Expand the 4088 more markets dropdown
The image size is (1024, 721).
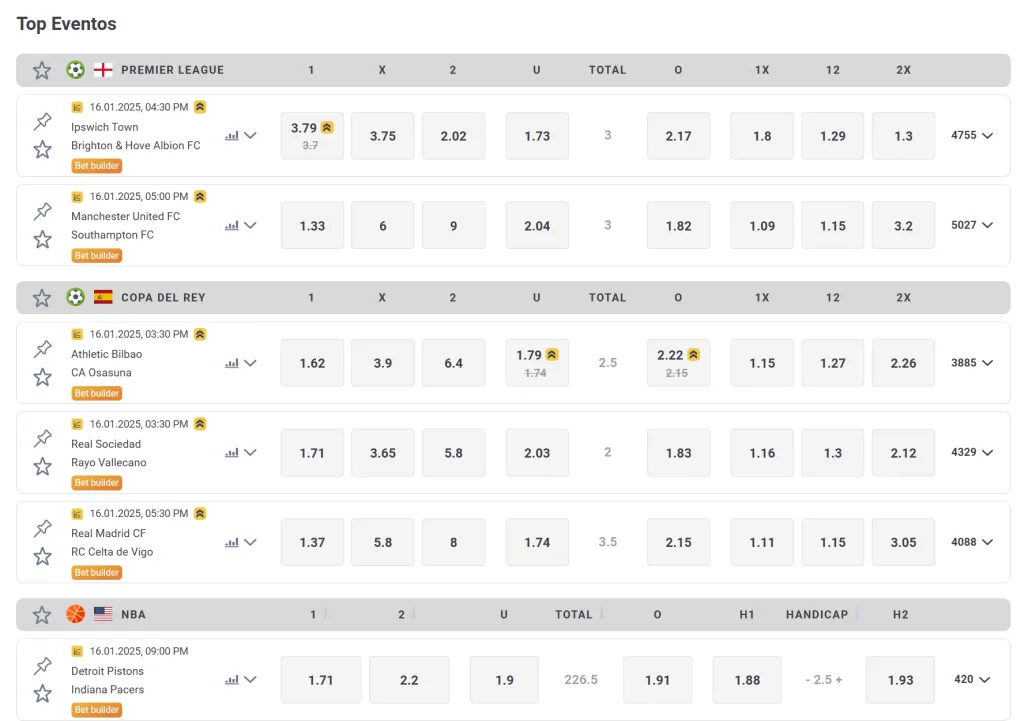[972, 542]
